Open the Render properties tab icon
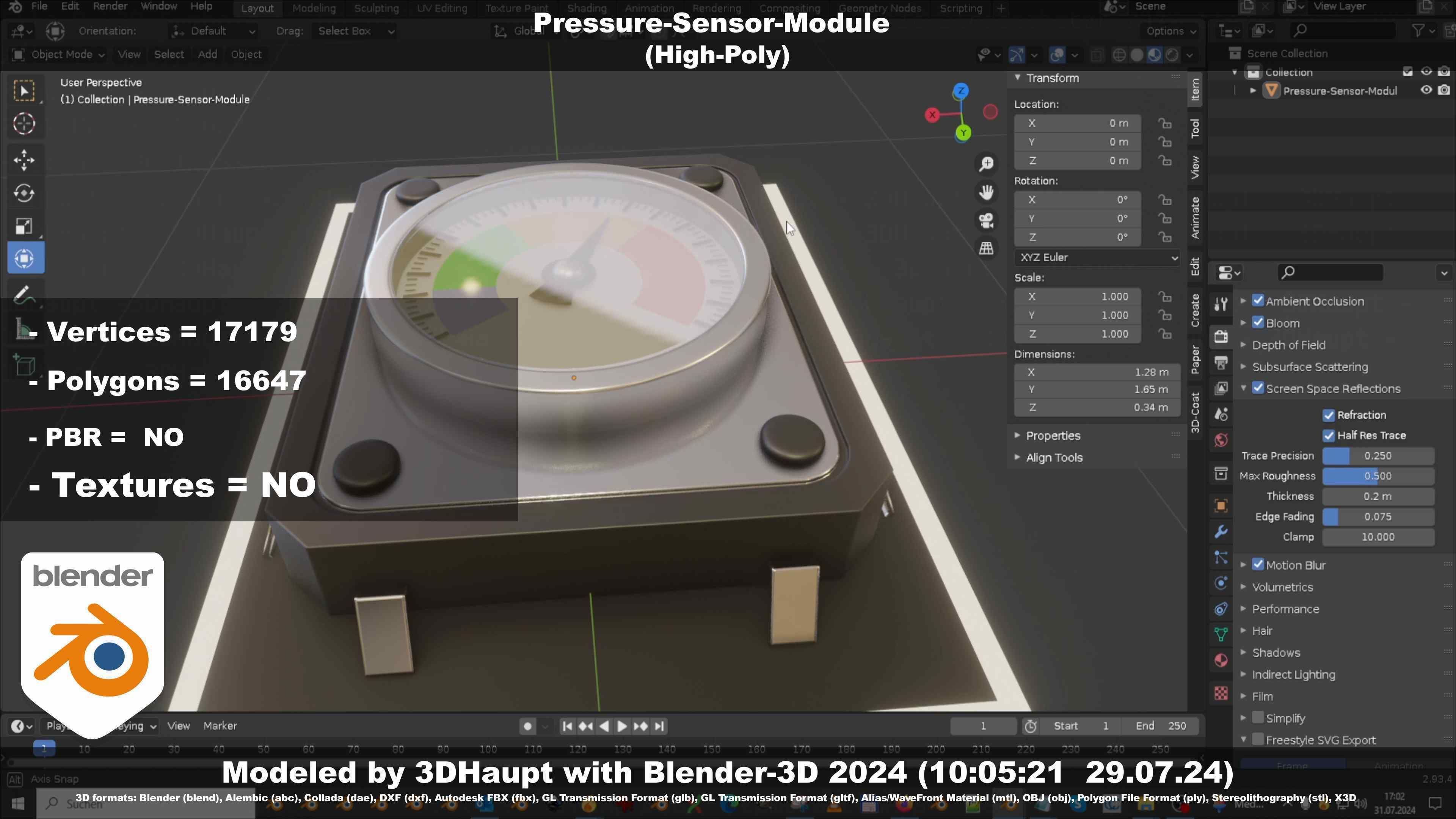 pyautogui.click(x=1221, y=337)
